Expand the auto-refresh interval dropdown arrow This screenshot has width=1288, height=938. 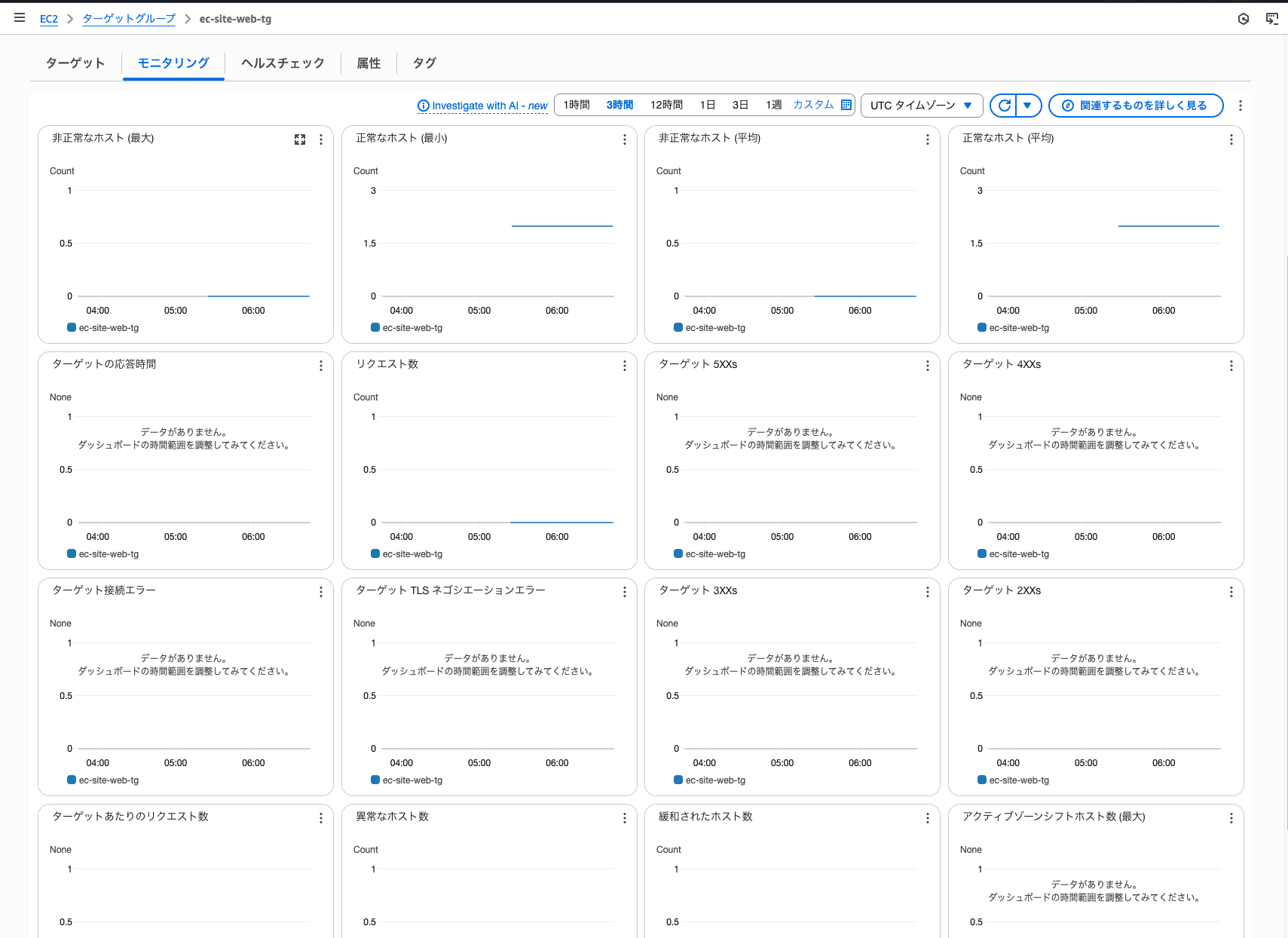(x=1028, y=106)
